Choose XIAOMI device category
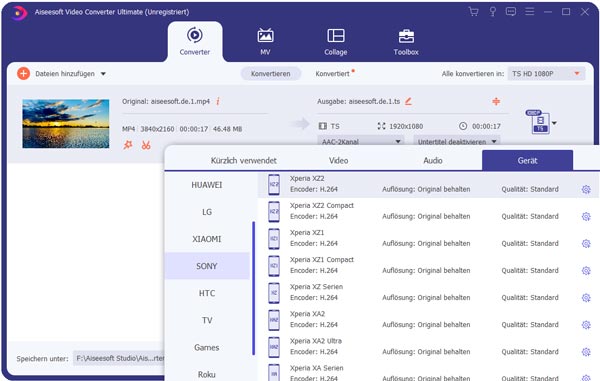The height and width of the screenshot is (381, 600). click(x=207, y=239)
